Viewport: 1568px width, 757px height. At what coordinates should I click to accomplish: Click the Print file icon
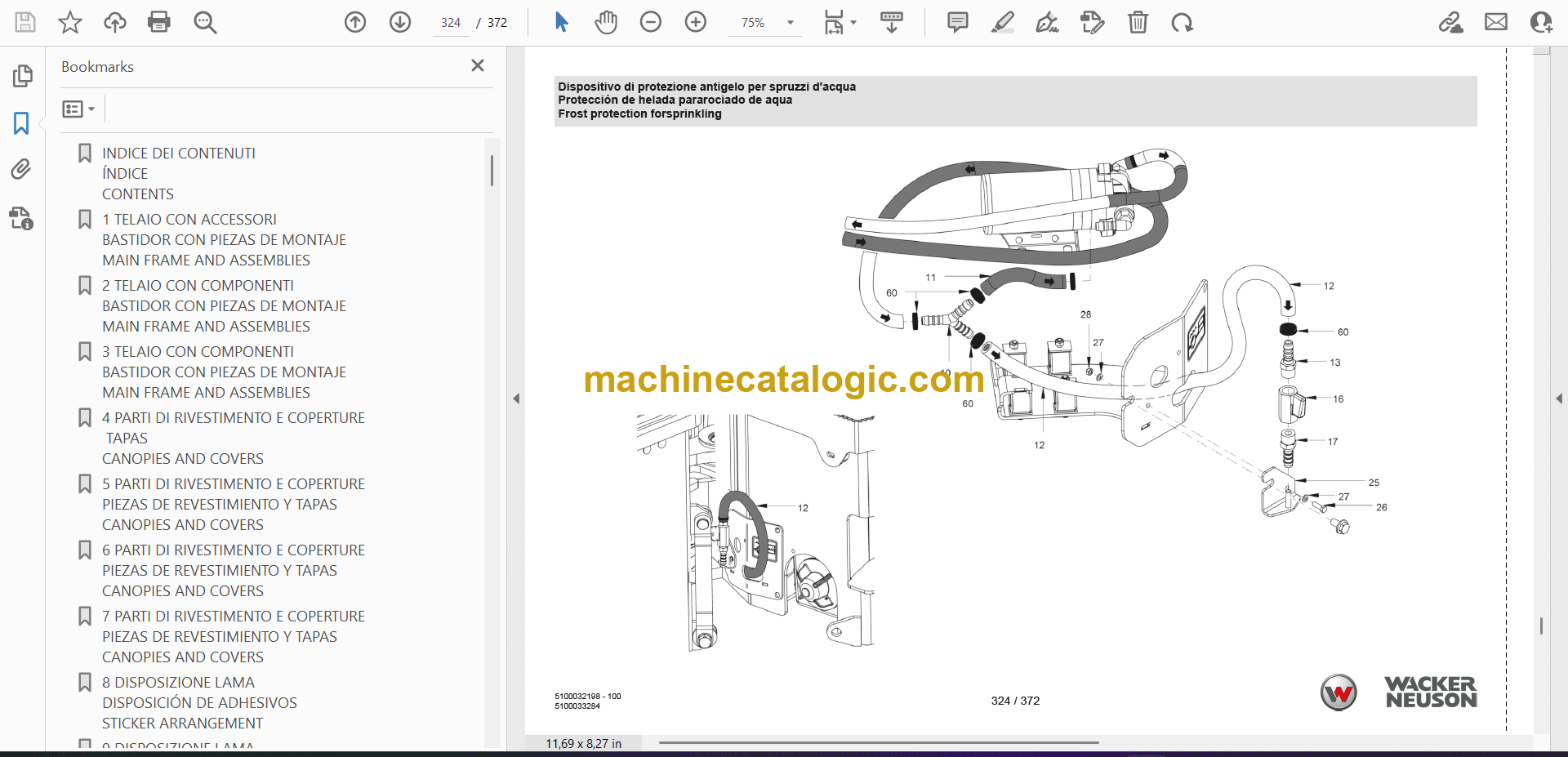coord(158,22)
